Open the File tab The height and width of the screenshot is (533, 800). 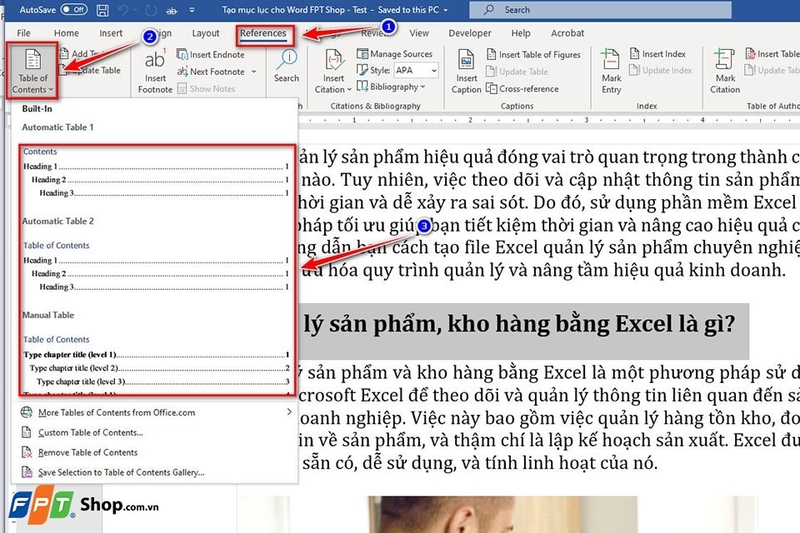(x=23, y=33)
